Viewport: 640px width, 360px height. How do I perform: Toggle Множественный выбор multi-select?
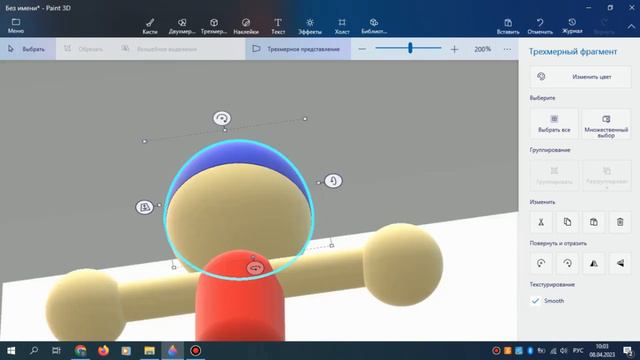pos(606,124)
